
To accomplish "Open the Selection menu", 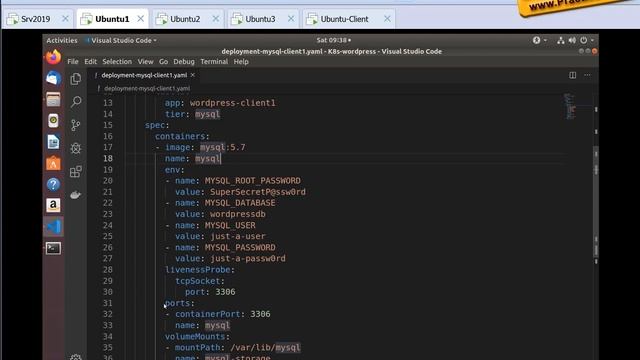I will [117, 62].
